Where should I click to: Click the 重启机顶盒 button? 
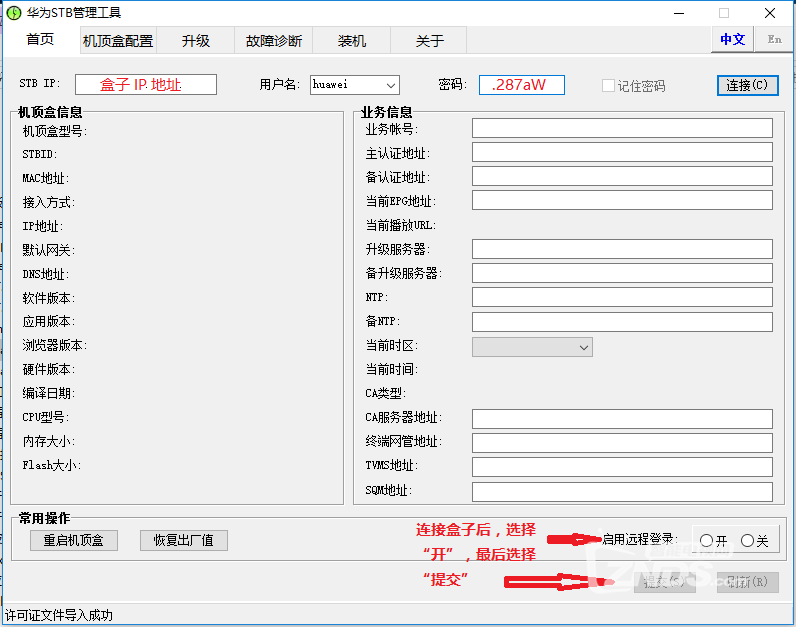(x=74, y=540)
